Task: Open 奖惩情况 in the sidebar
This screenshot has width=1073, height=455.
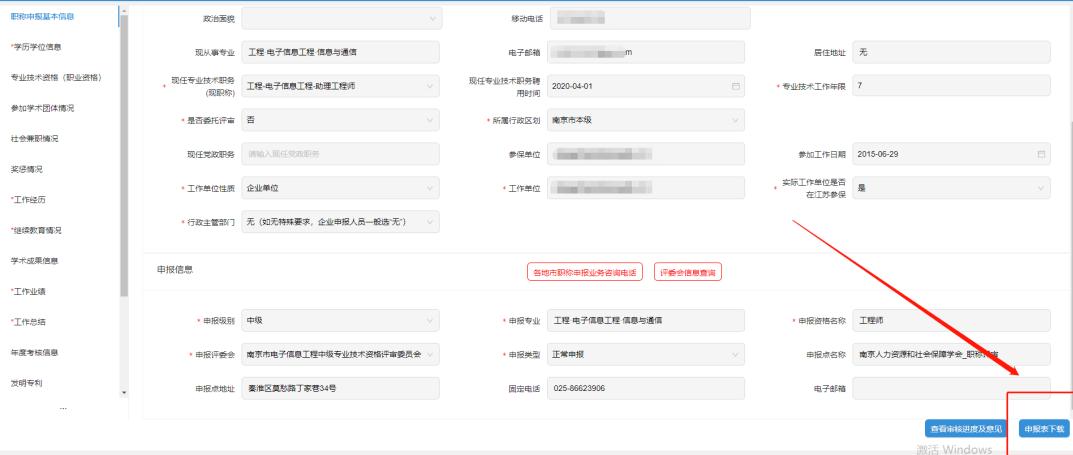Action: point(27,169)
